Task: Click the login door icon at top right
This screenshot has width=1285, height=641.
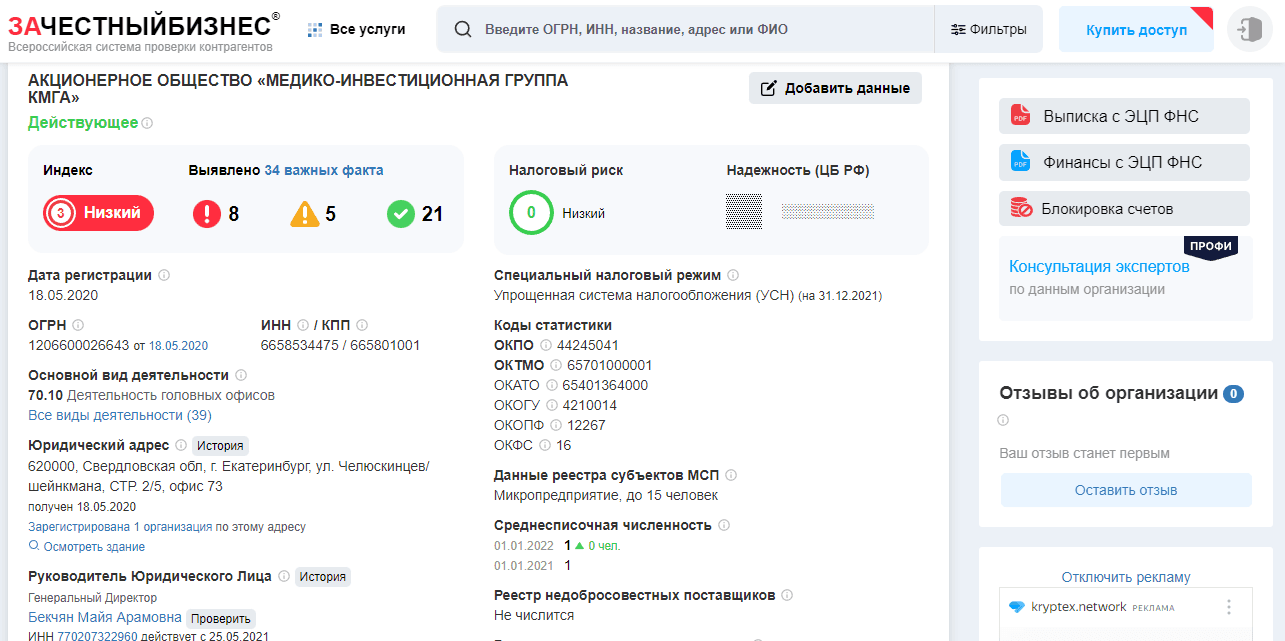Action: pyautogui.click(x=1248, y=29)
